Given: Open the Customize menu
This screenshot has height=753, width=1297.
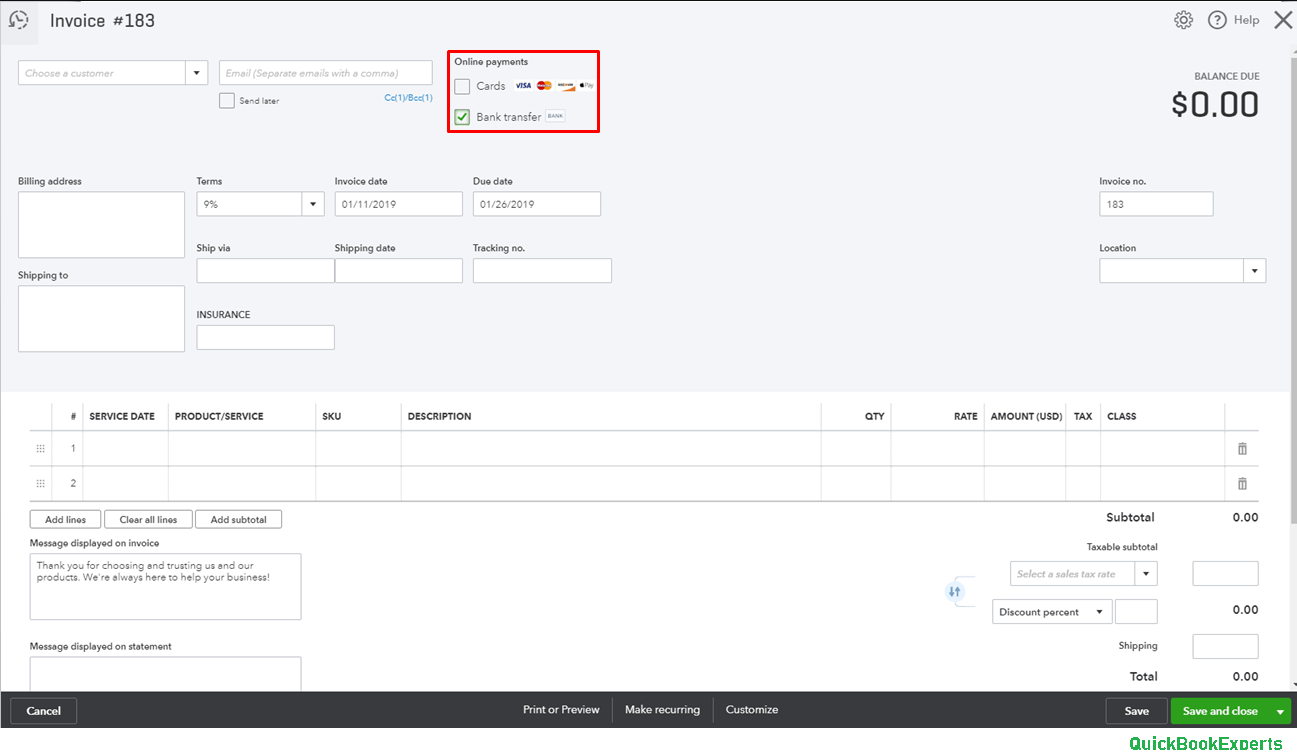Looking at the screenshot, I should coord(751,710).
